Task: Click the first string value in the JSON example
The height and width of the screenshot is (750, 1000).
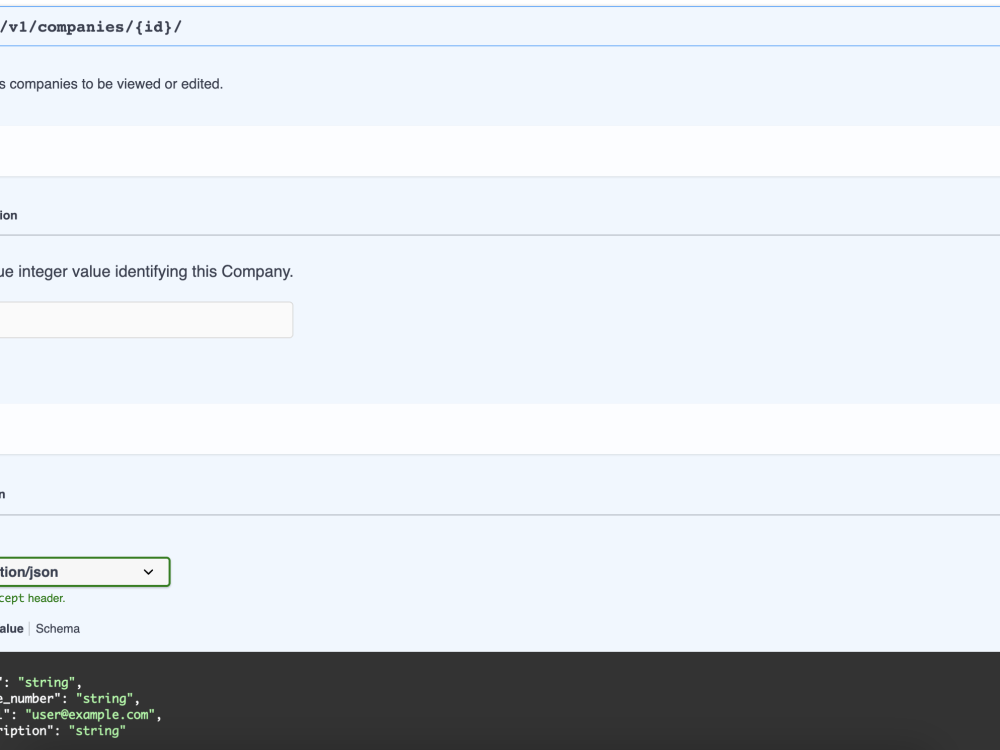Action: click(46, 682)
